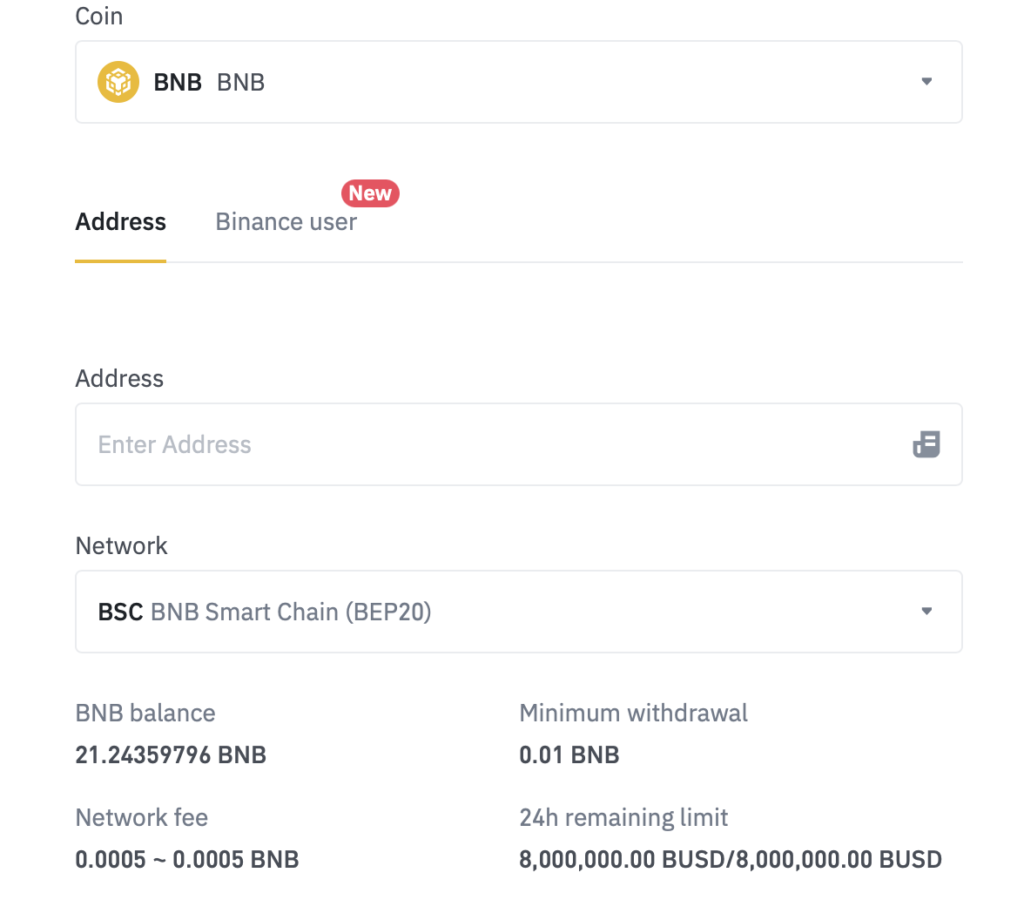Expand the Network selector dropdown arrow
This screenshot has height=920, width=1024.
tap(926, 611)
